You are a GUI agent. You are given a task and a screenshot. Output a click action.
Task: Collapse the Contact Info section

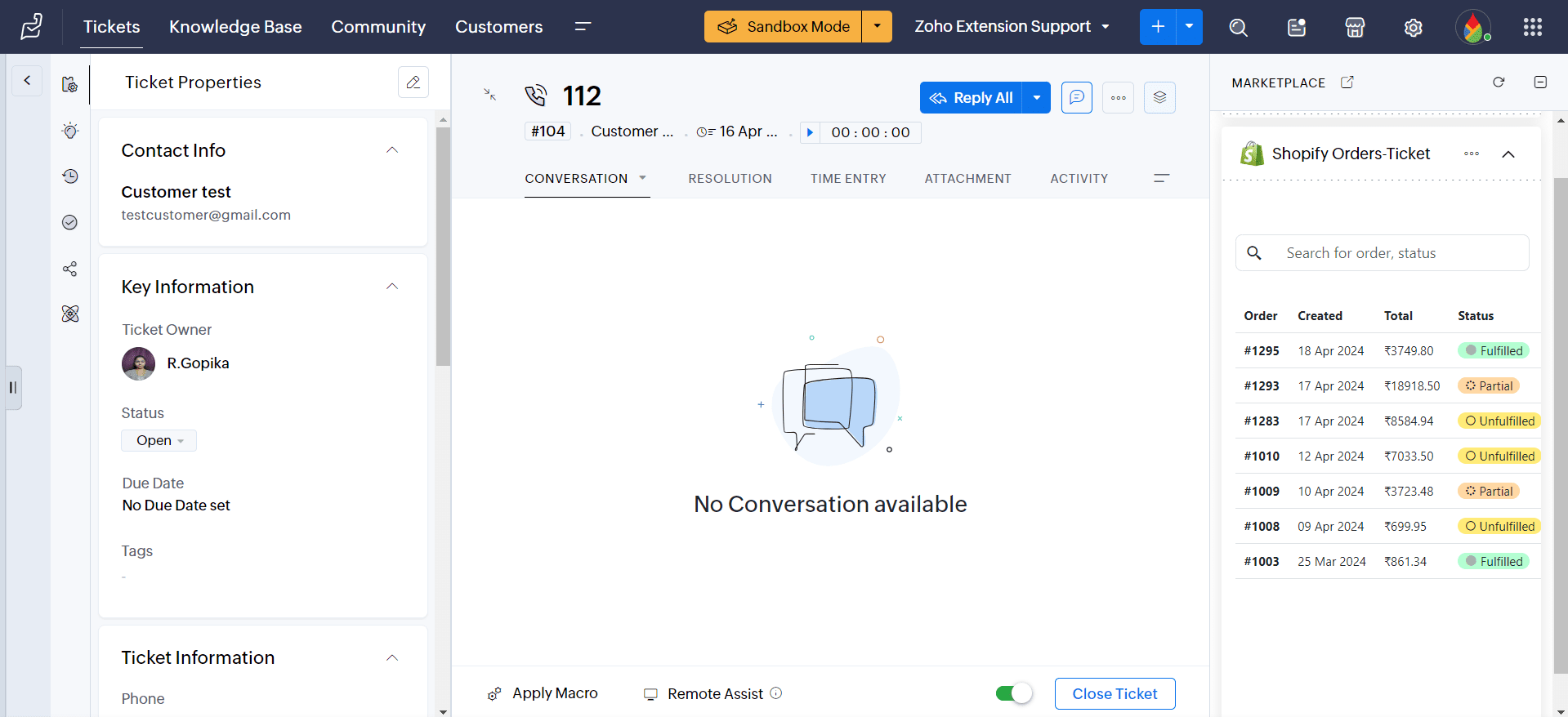[392, 150]
